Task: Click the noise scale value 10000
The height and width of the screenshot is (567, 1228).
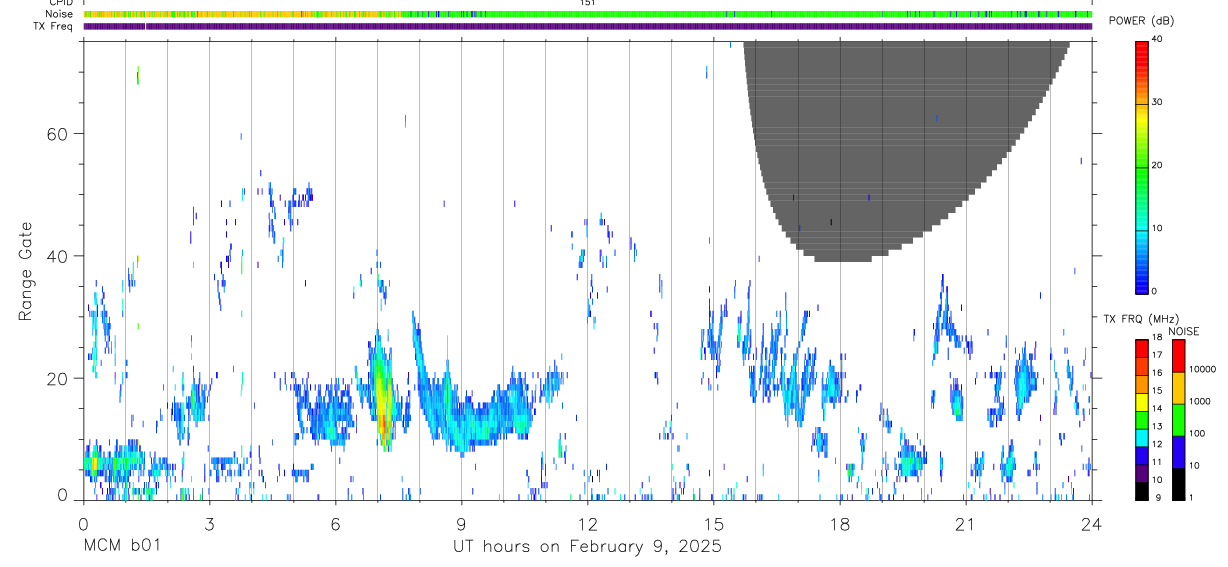Action: pyautogui.click(x=1201, y=369)
